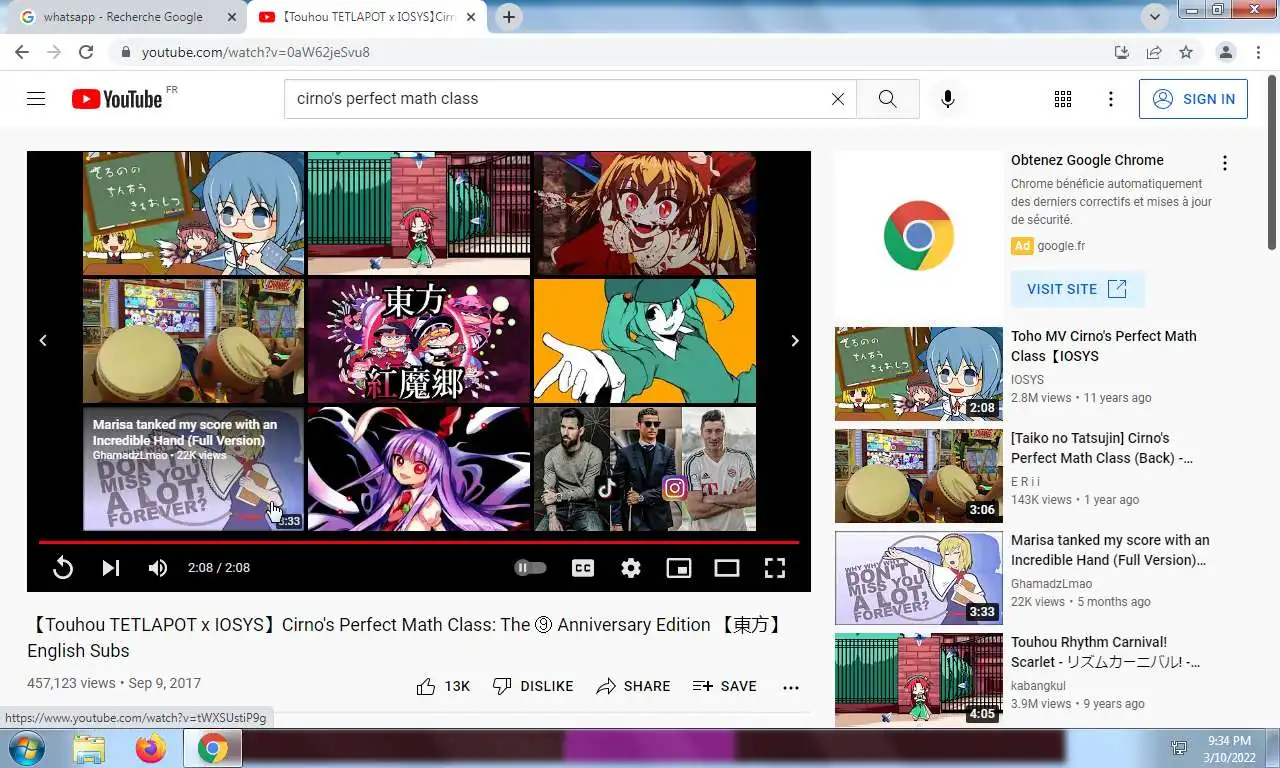Toggle theater mode
Image resolution: width=1280 pixels, height=768 pixels.
point(727,568)
